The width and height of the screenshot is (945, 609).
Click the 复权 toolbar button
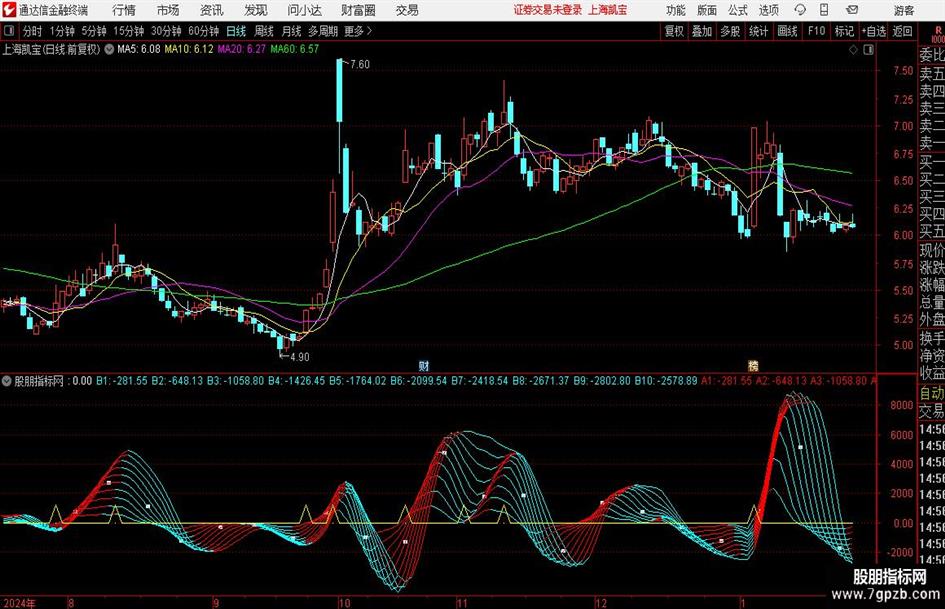(674, 31)
